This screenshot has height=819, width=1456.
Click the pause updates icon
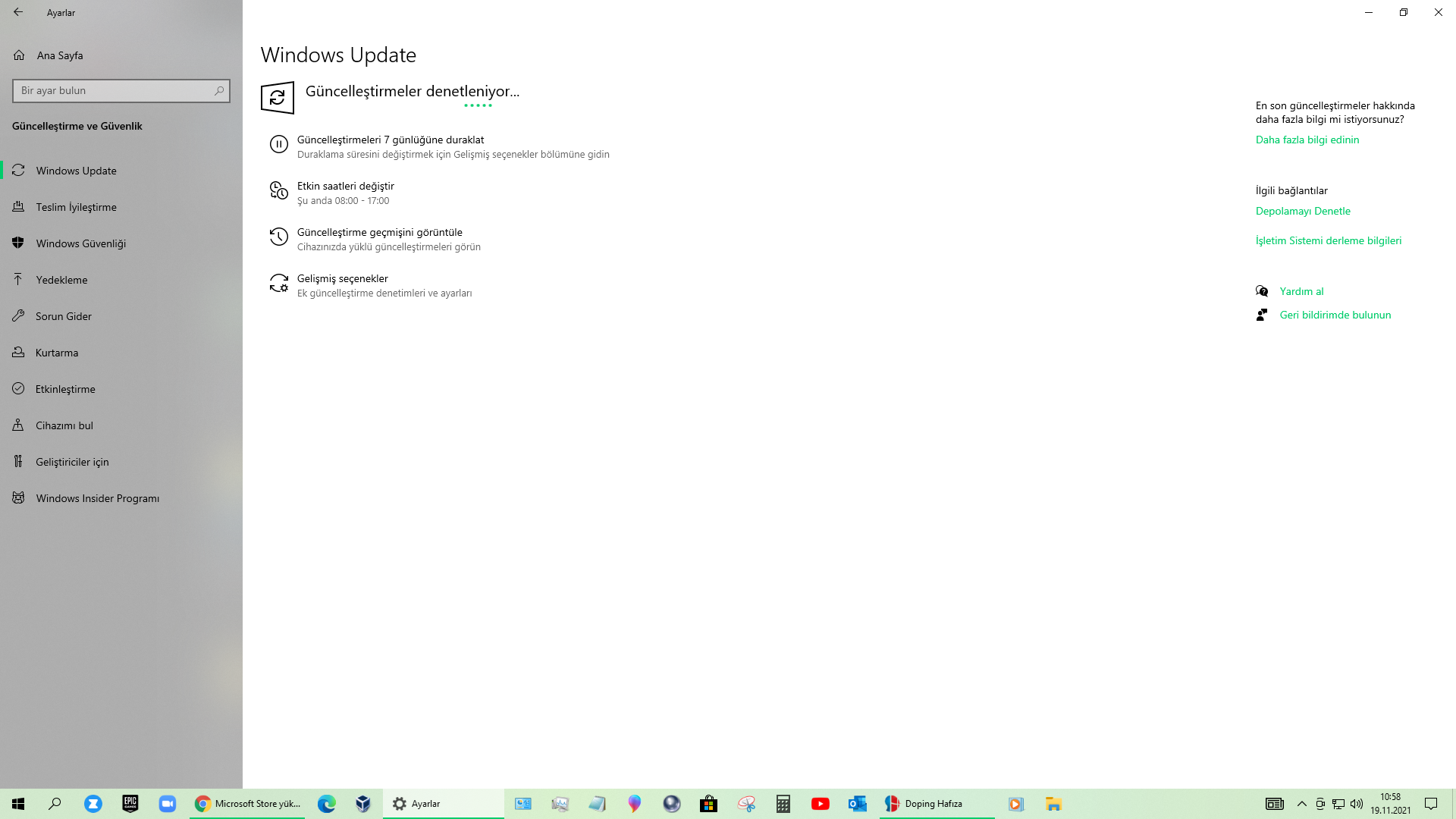pos(278,144)
